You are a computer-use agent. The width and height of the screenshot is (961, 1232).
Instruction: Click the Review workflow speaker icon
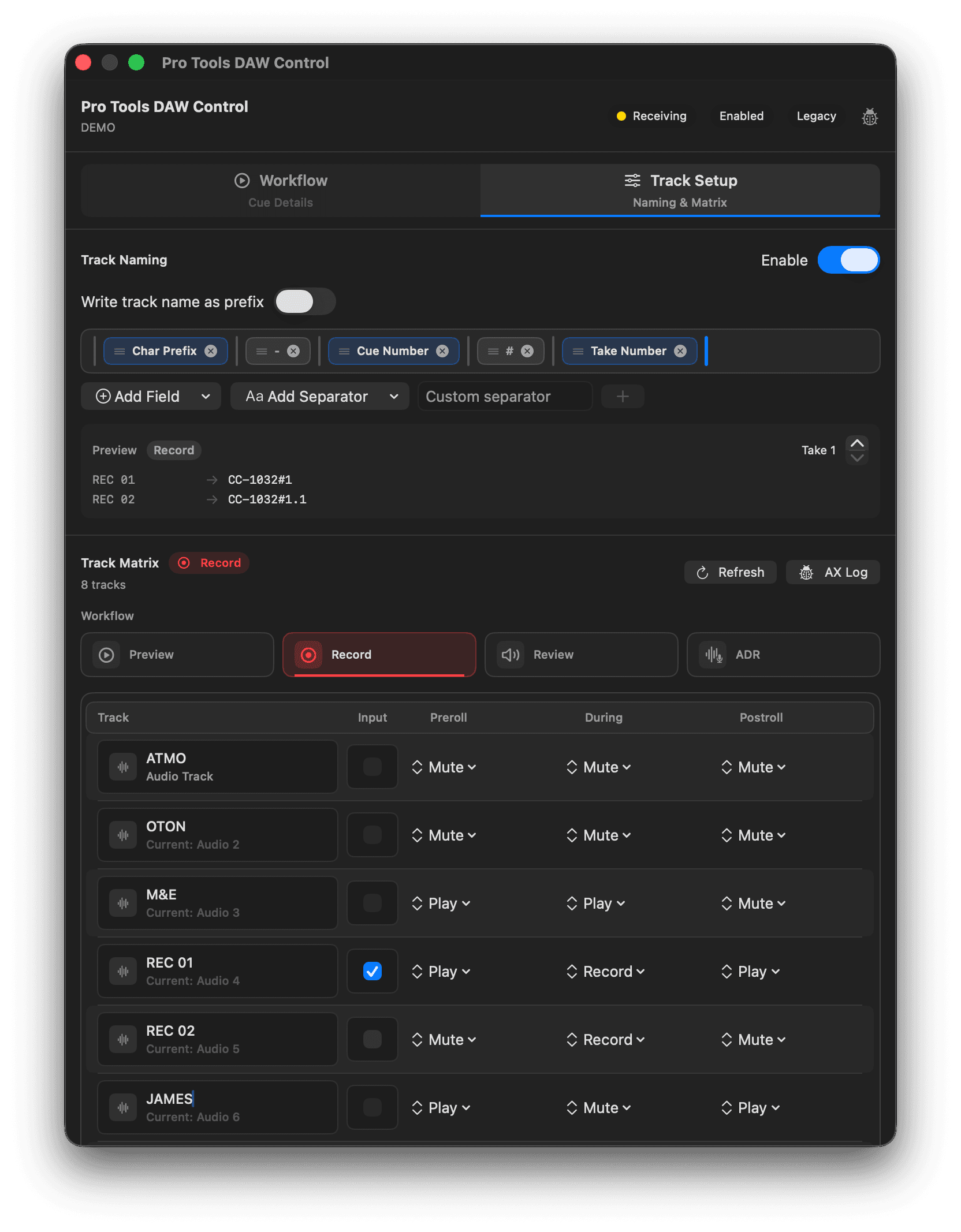511,655
